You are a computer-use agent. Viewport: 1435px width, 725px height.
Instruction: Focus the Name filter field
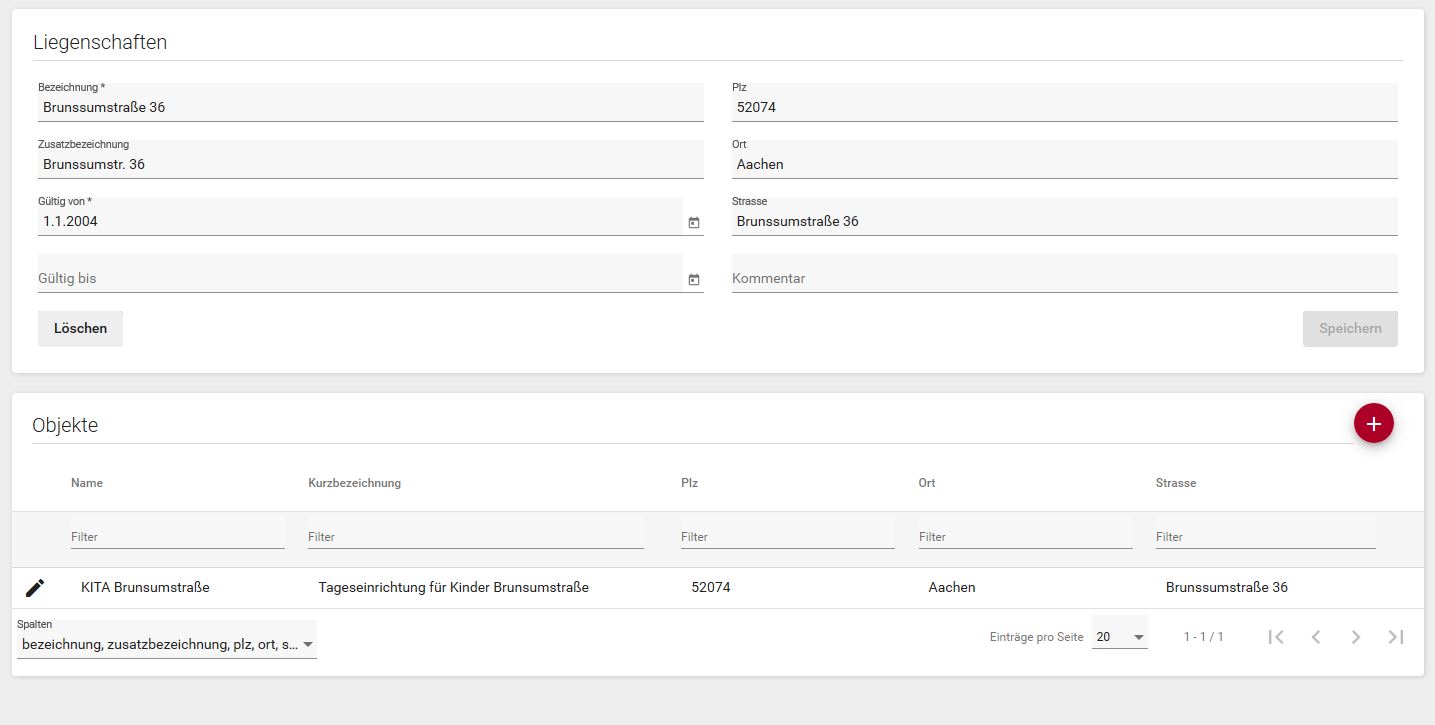point(177,537)
